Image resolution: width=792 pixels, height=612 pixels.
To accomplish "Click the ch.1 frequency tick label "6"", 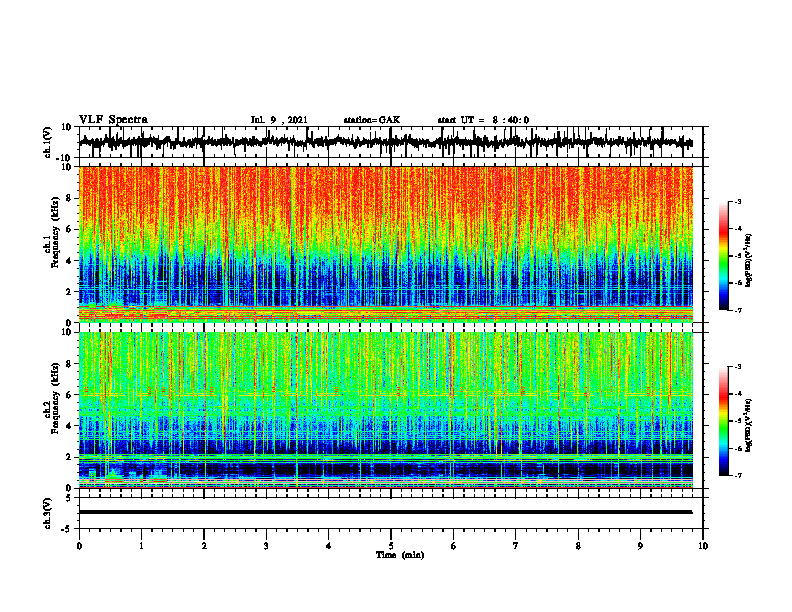I will point(69,230).
